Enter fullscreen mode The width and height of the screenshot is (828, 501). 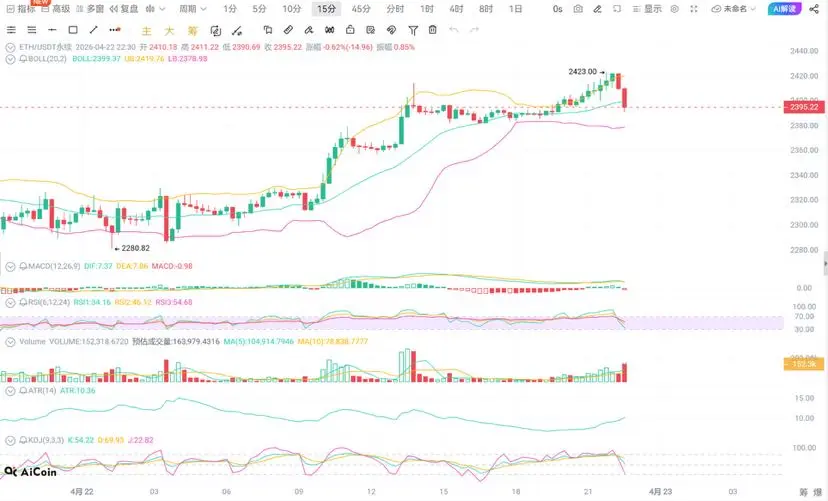694,9
